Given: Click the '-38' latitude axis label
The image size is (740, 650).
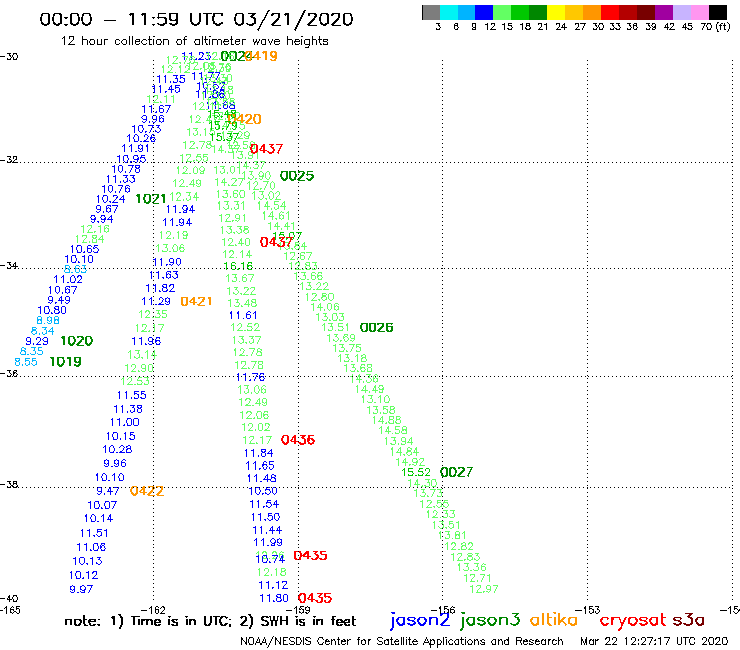Looking at the screenshot, I should click(9, 485).
